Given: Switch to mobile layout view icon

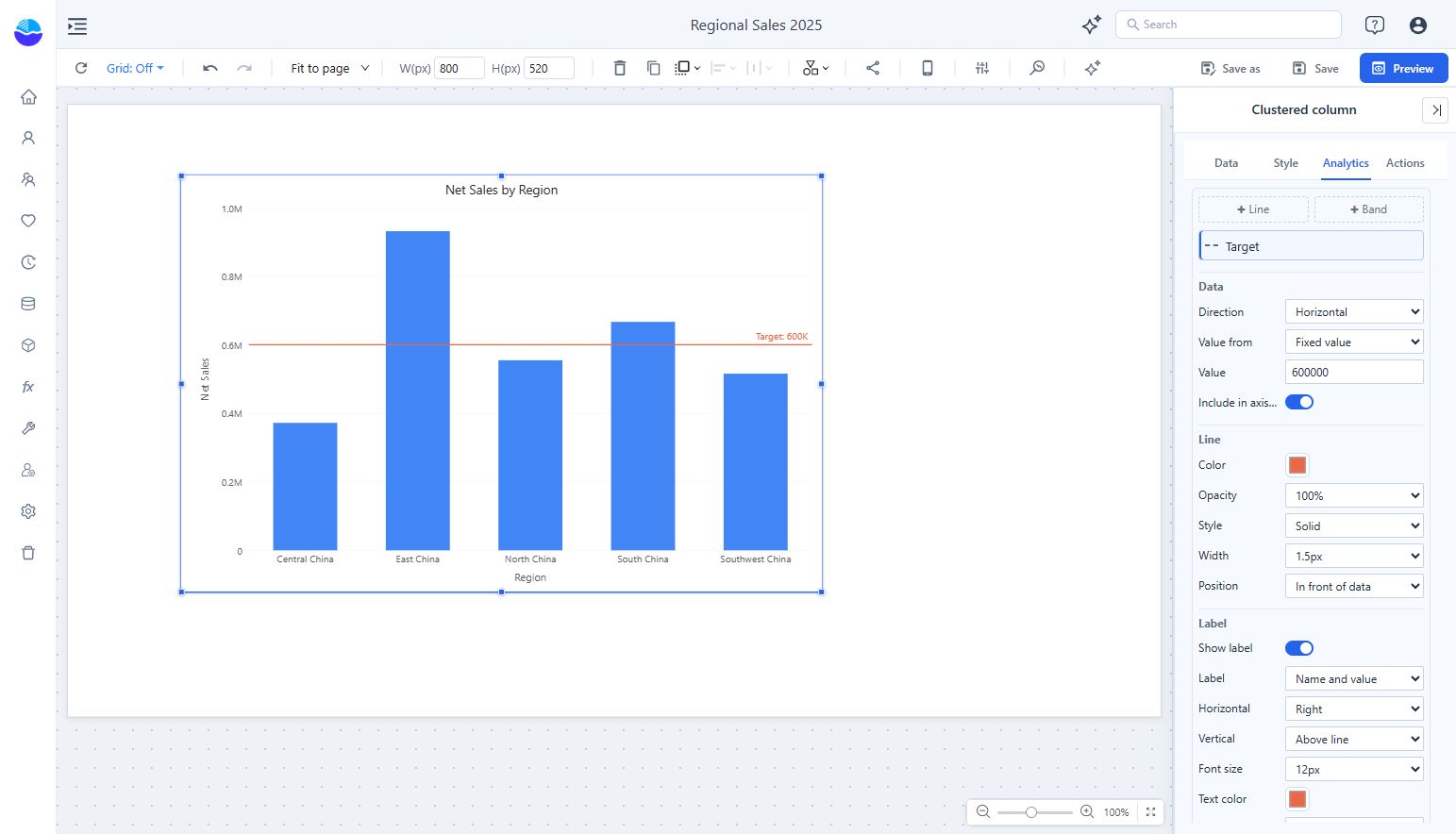Looking at the screenshot, I should coord(928,68).
